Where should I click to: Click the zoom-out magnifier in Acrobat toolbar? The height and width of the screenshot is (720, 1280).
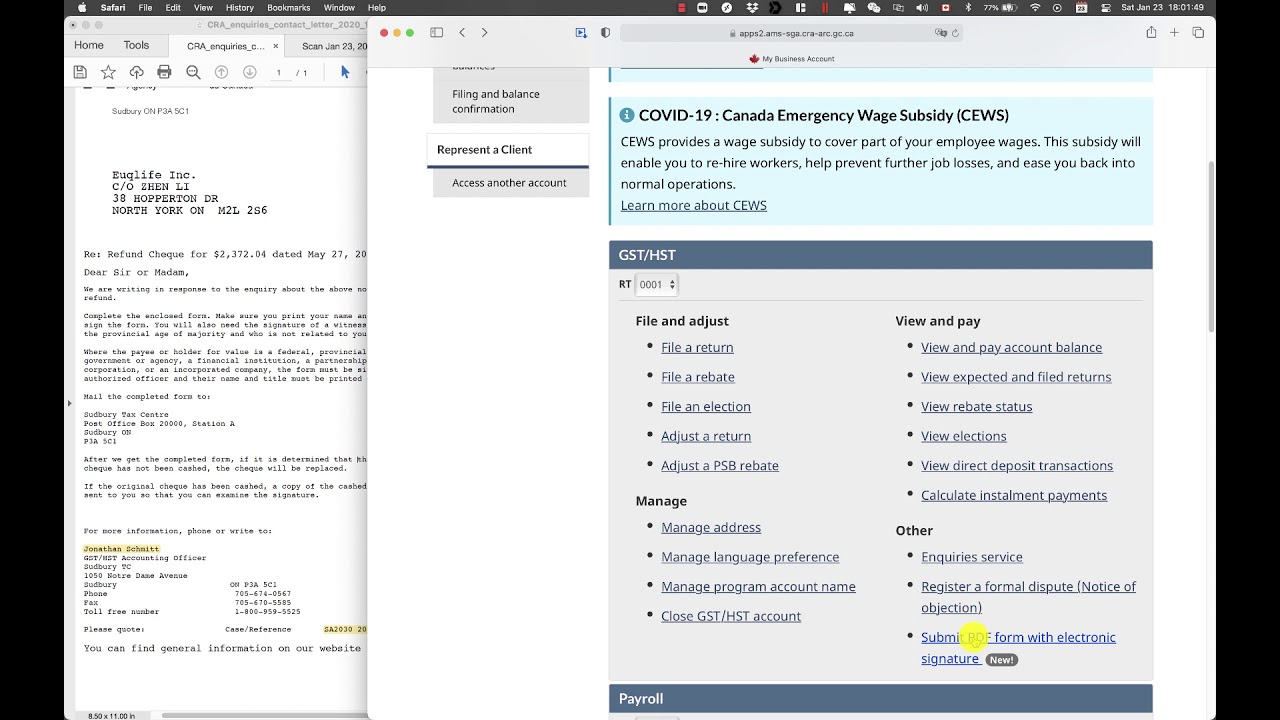pos(193,72)
